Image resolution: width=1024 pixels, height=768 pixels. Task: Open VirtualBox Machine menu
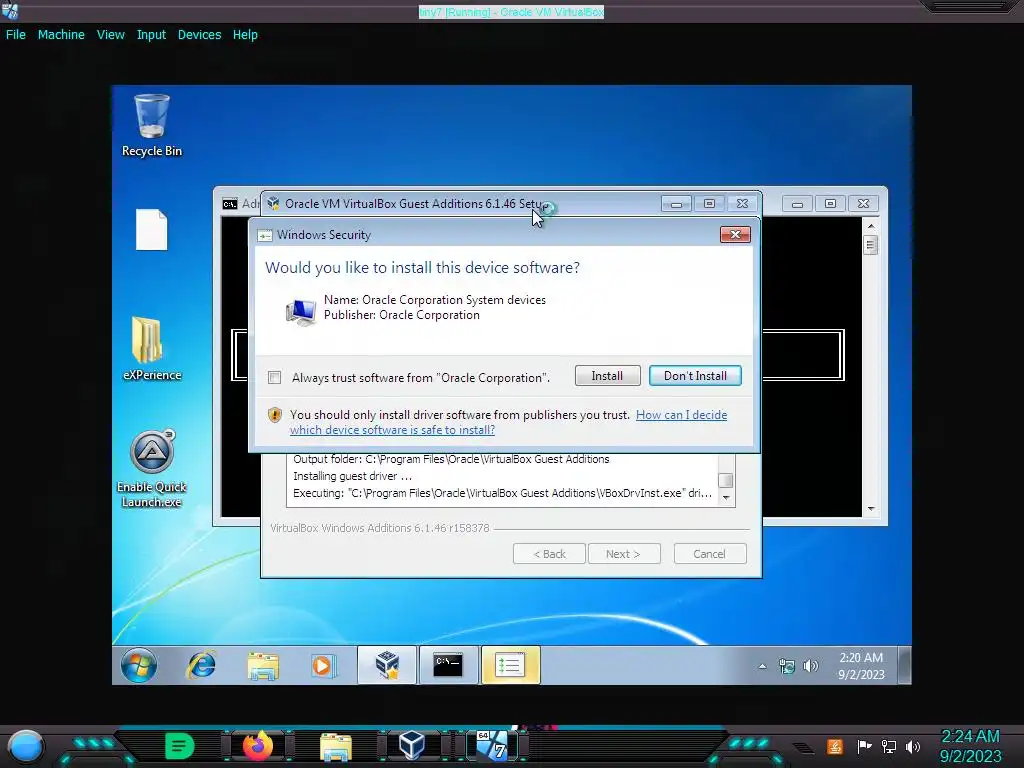point(61,35)
